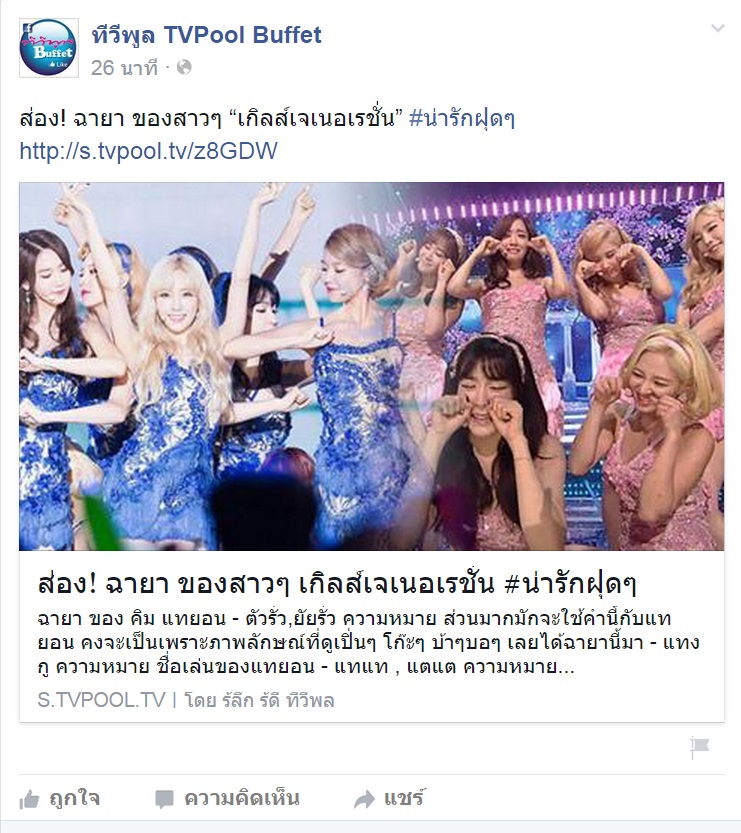Open the TVPool Buffet page name link
The height and width of the screenshot is (833, 741).
pyautogui.click(x=206, y=36)
